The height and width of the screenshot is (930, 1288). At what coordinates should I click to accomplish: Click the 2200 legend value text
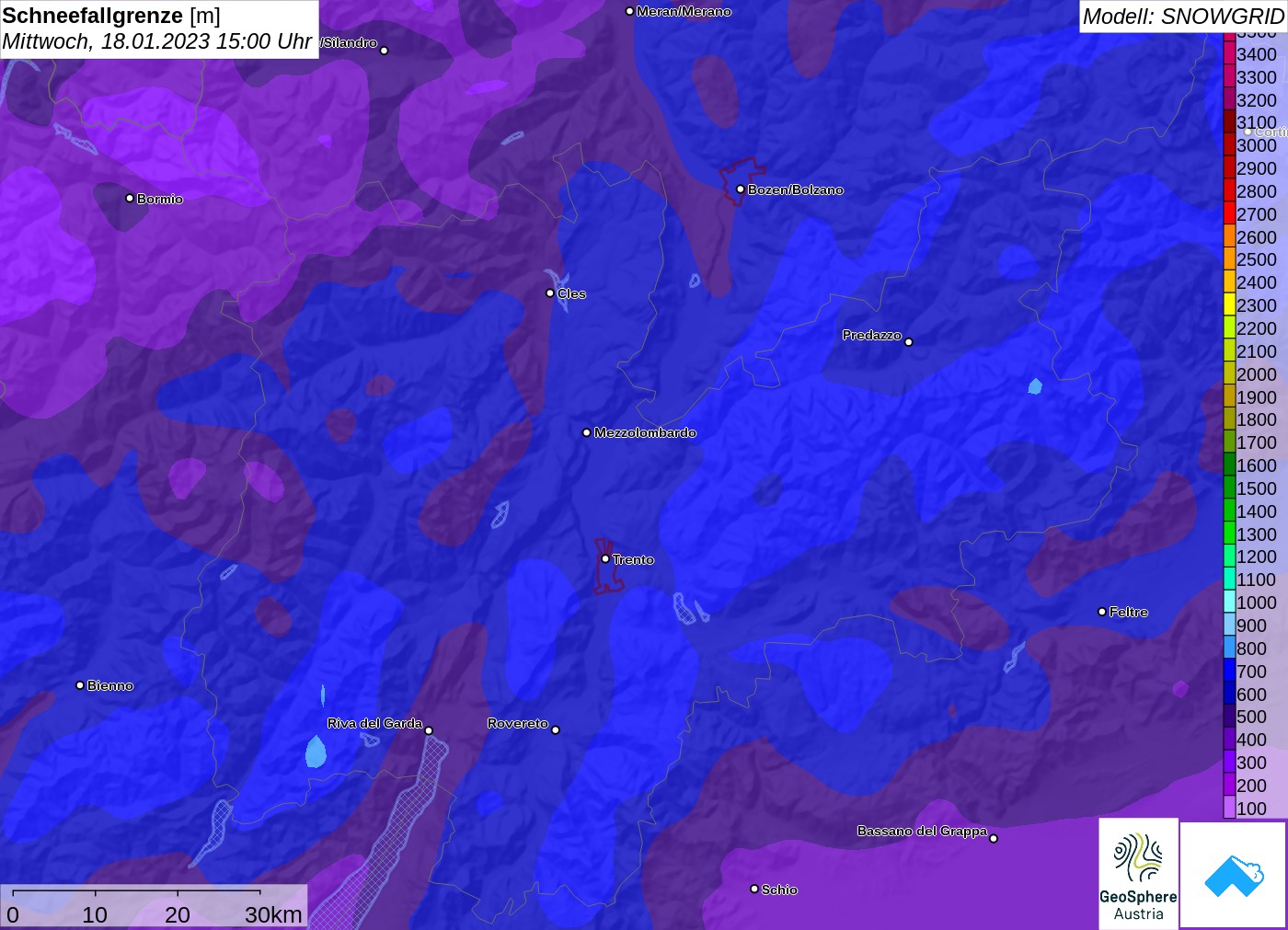pyautogui.click(x=1257, y=328)
